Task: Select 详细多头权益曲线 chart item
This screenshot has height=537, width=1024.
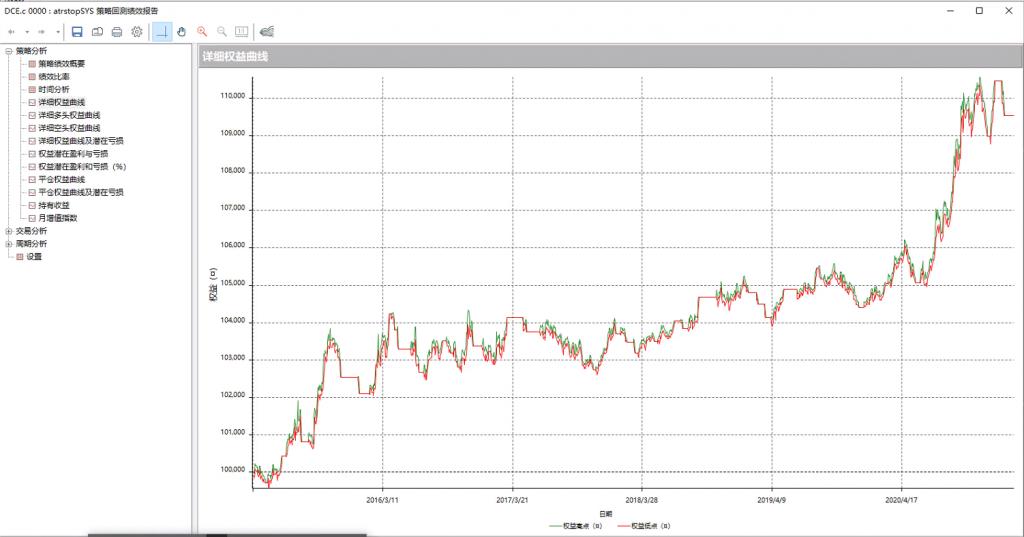Action: pyautogui.click(x=69, y=115)
